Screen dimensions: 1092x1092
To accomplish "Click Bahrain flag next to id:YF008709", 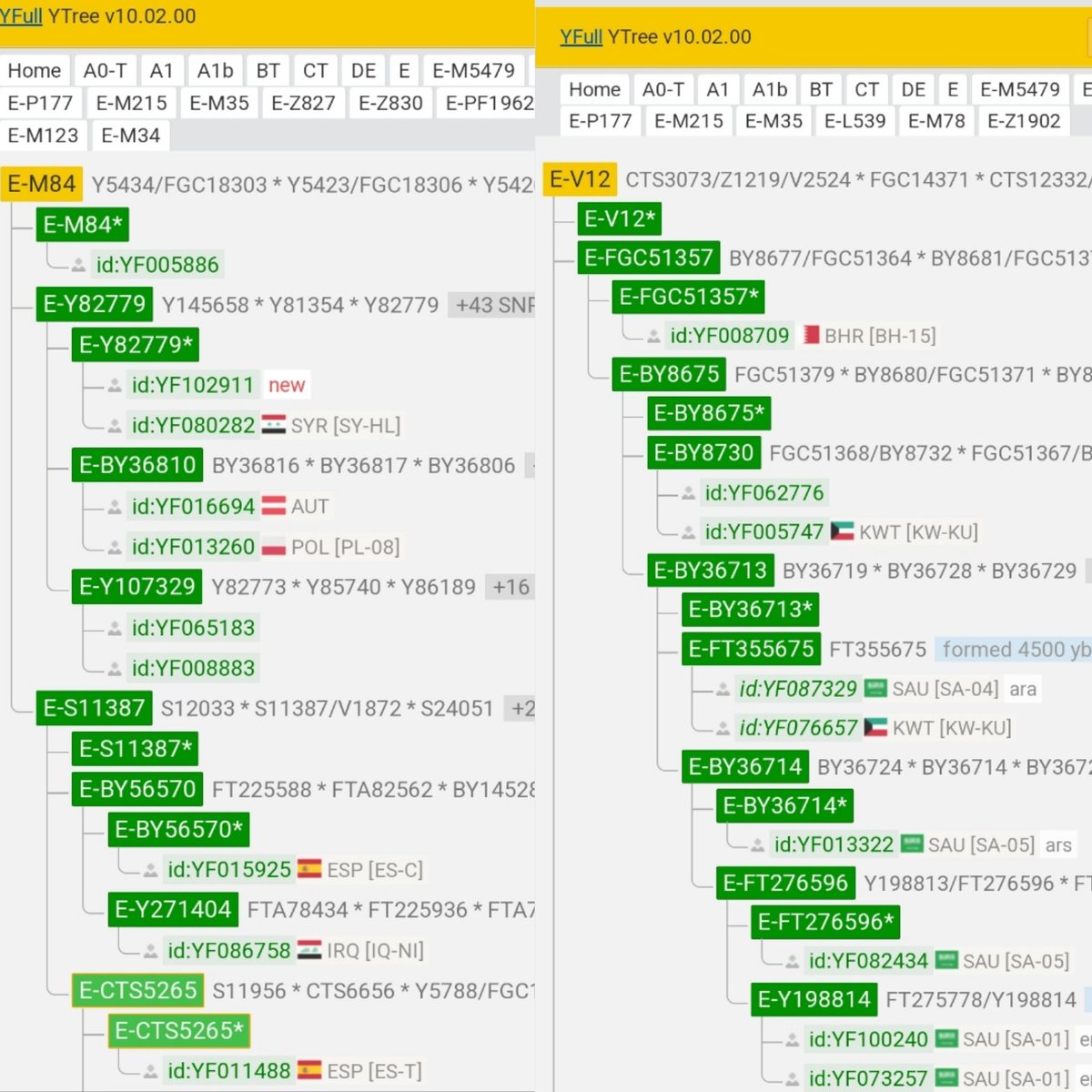I will click(x=810, y=335).
